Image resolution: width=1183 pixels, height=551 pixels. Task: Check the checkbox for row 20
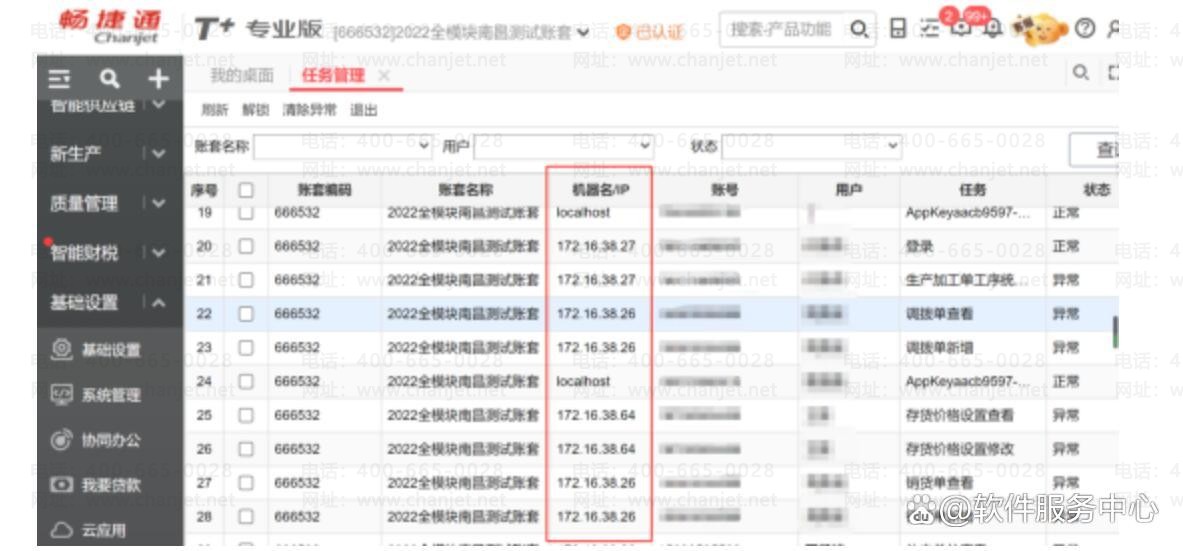(x=246, y=247)
